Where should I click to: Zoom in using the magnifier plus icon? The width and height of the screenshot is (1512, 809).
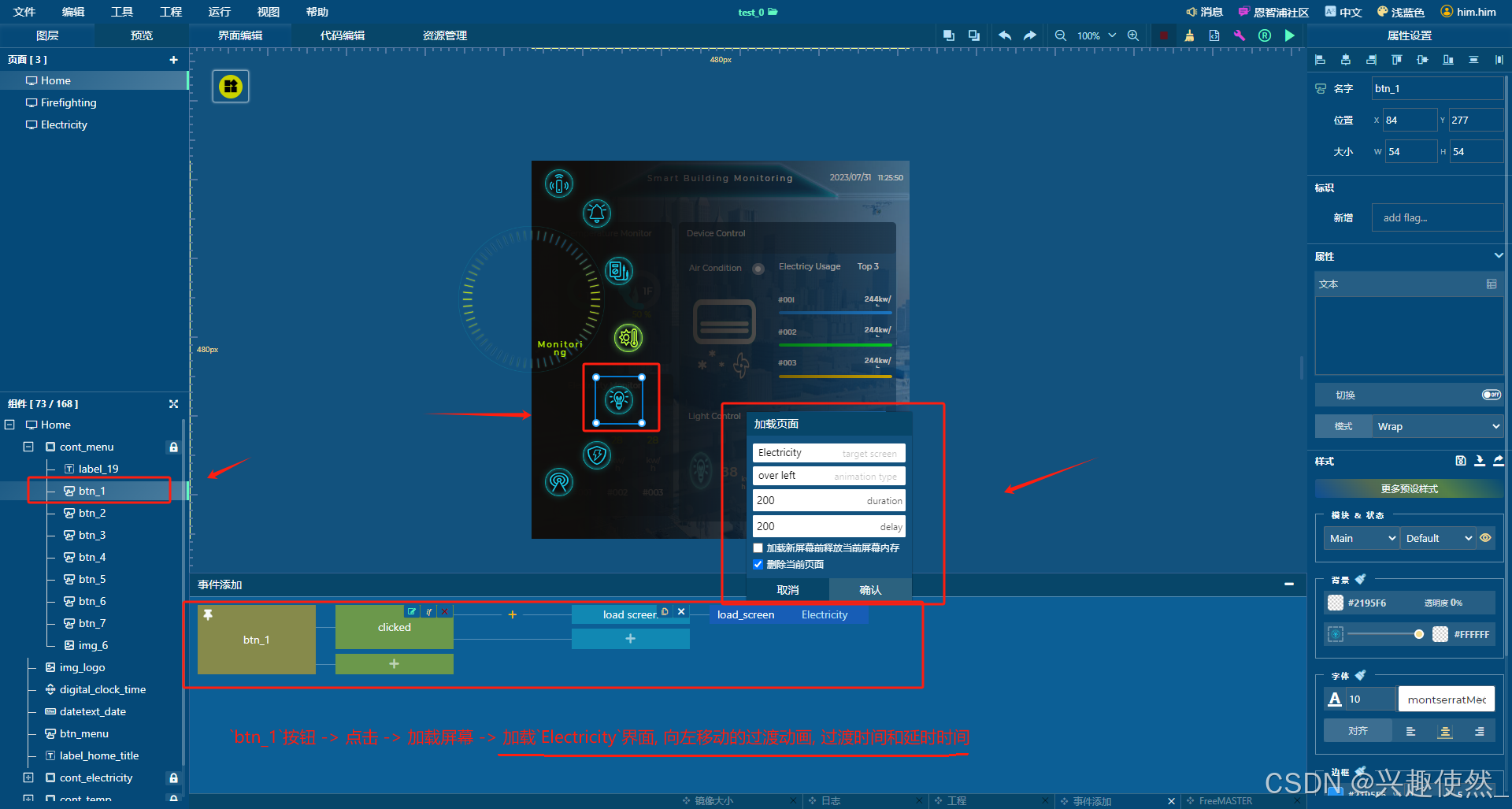click(x=1133, y=35)
